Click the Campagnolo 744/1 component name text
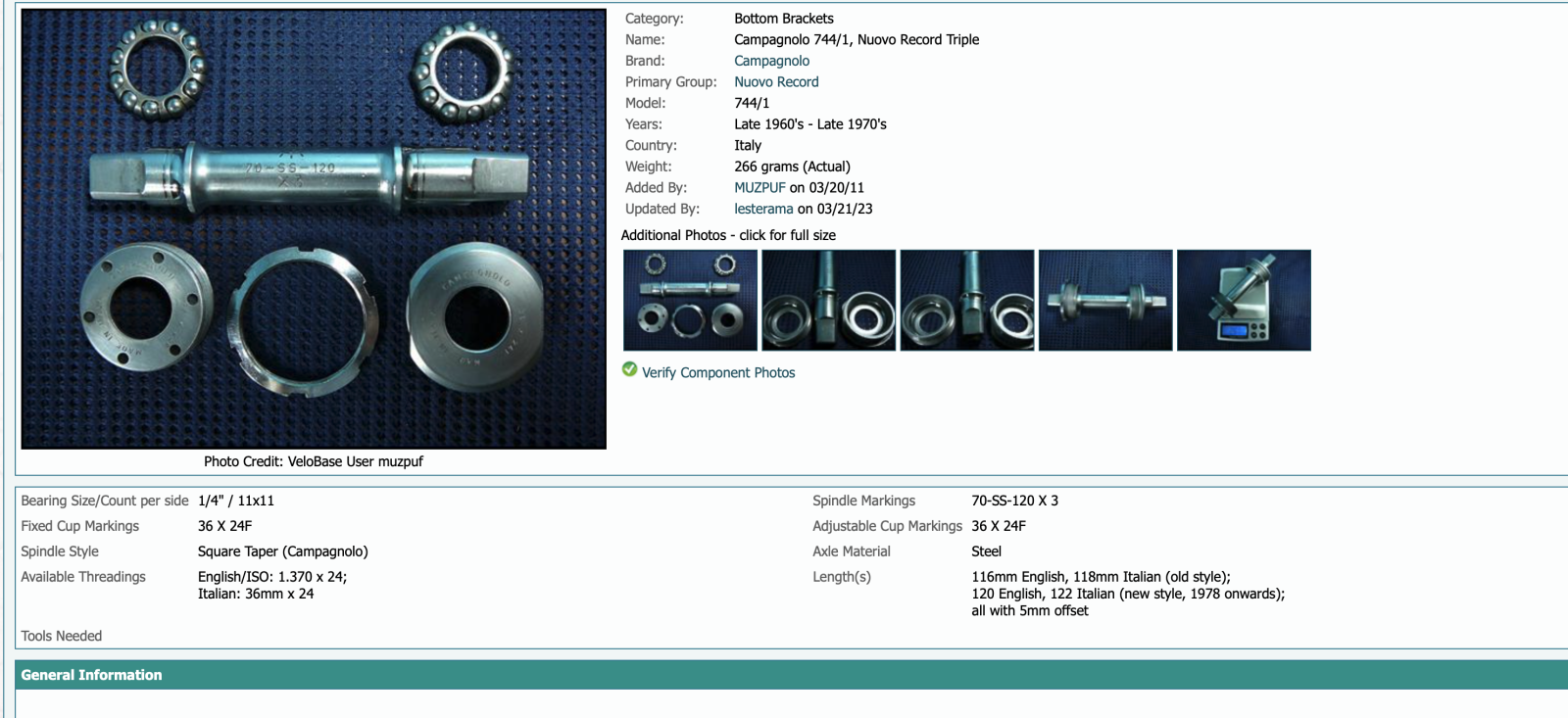Image resolution: width=1568 pixels, height=718 pixels. 856,40
